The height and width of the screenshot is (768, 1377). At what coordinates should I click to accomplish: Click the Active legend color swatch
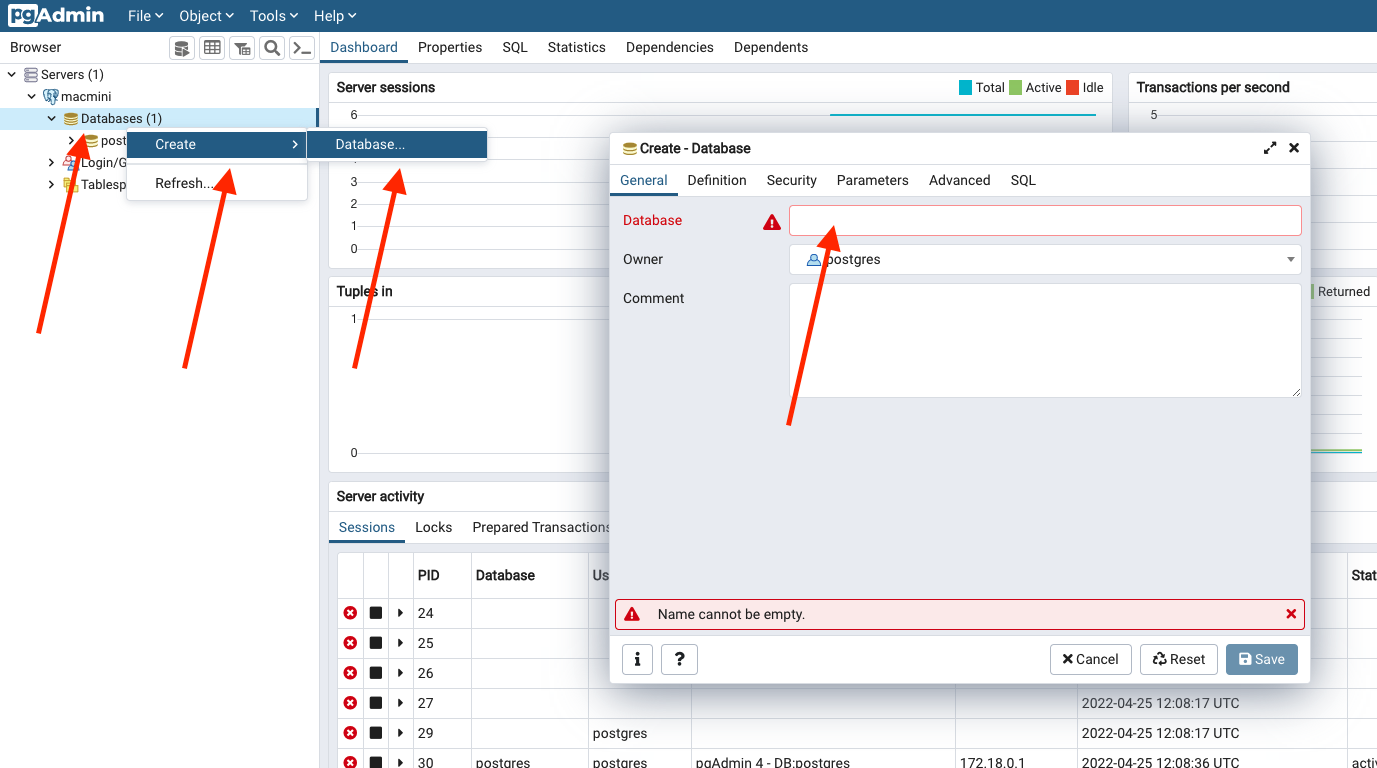(x=1015, y=87)
